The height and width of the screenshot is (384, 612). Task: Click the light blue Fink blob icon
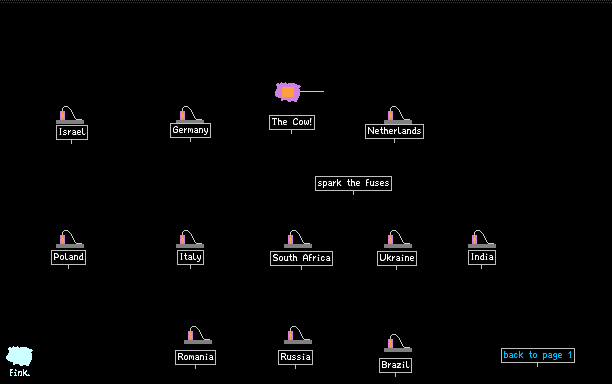pos(19,356)
